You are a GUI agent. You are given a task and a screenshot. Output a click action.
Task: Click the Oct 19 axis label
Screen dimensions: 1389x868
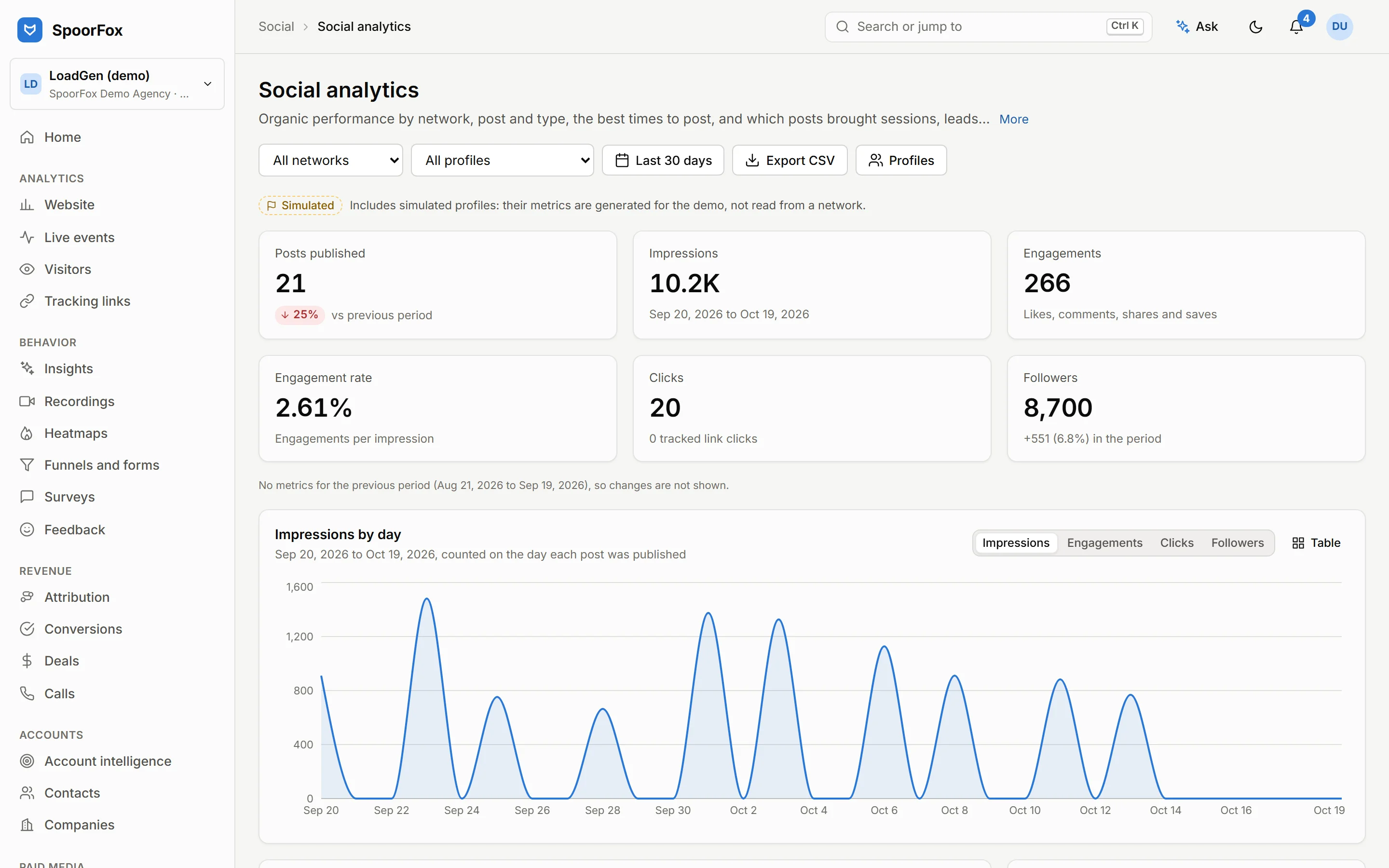[x=1329, y=810]
